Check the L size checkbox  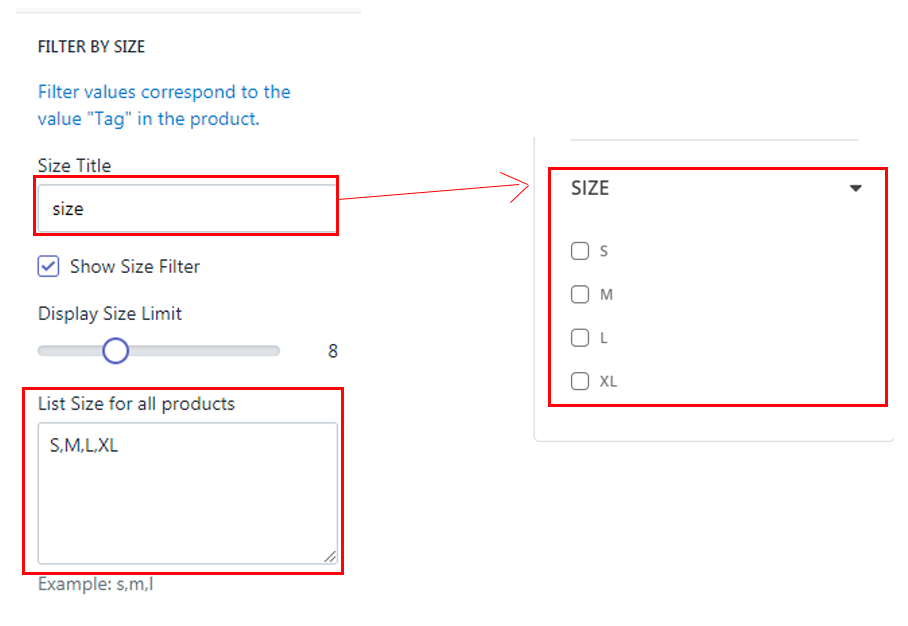point(579,337)
